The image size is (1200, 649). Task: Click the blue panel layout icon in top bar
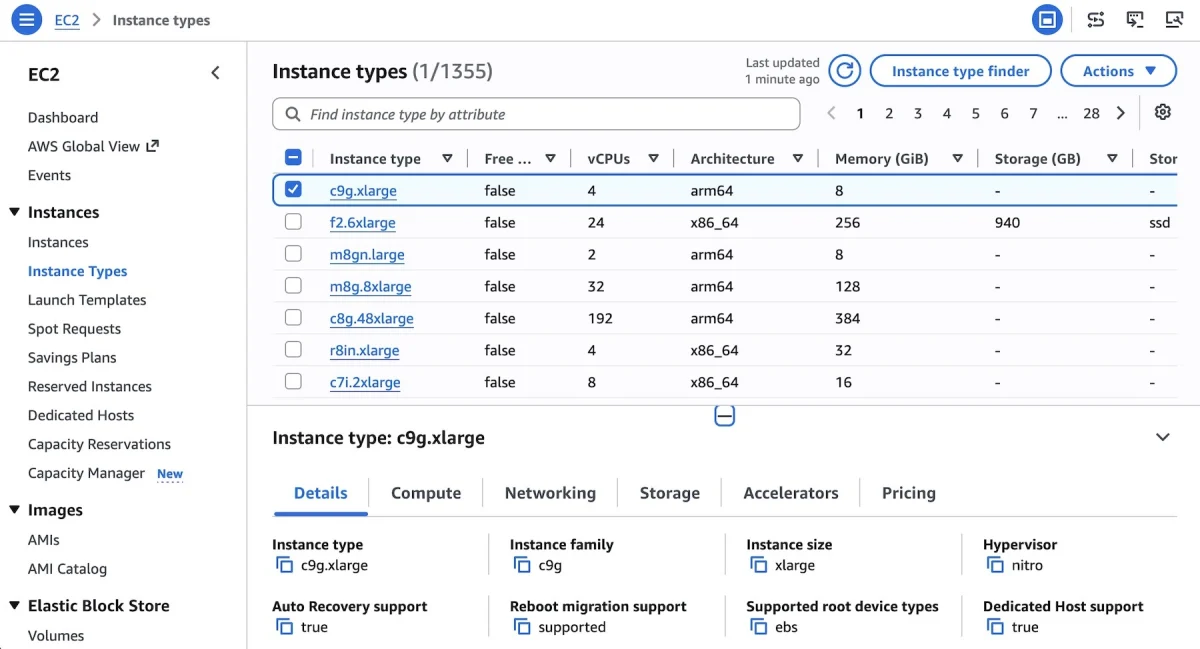(x=1047, y=19)
